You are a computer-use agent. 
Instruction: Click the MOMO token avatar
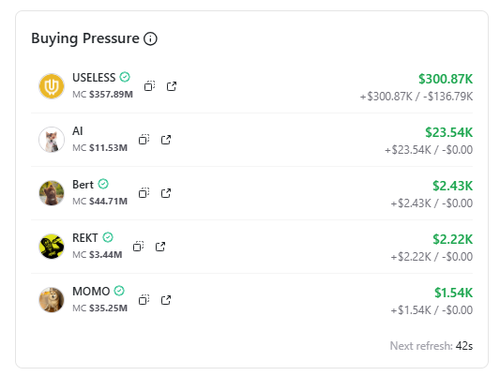click(52, 300)
